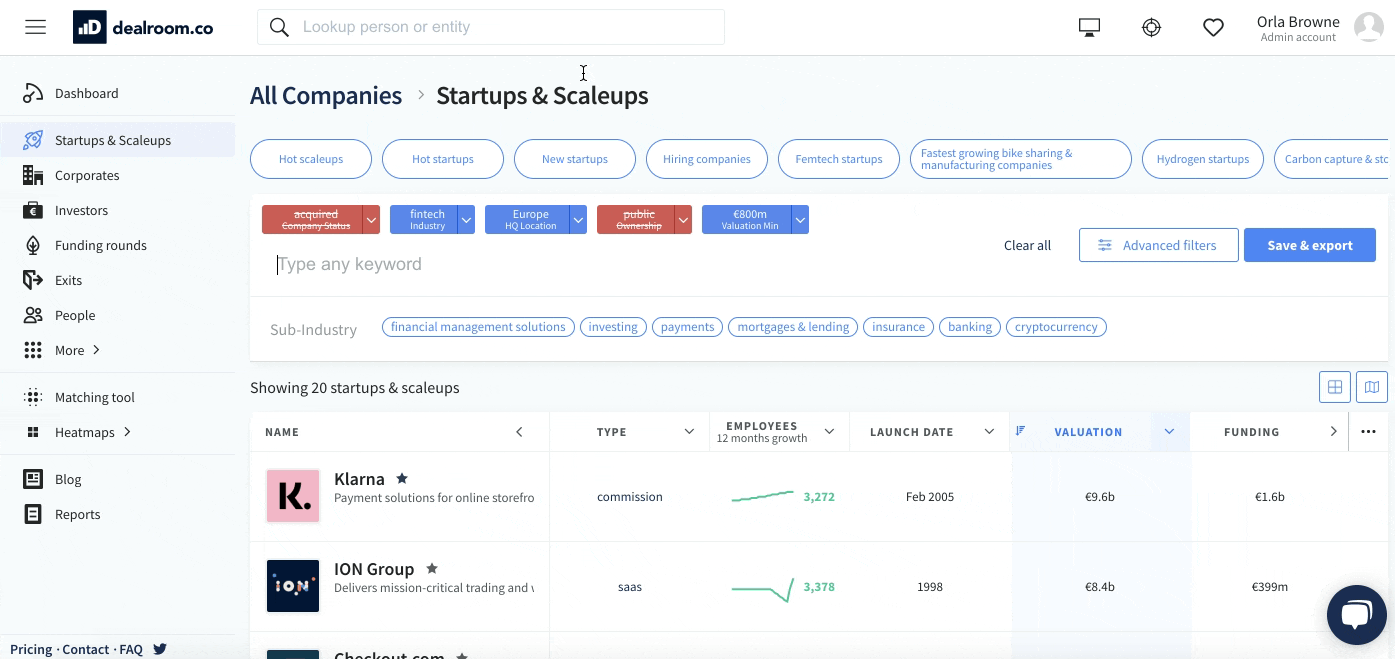Viewport: 1395px width, 659px height.
Task: Open the monitor presentation icon
Action: (x=1090, y=28)
